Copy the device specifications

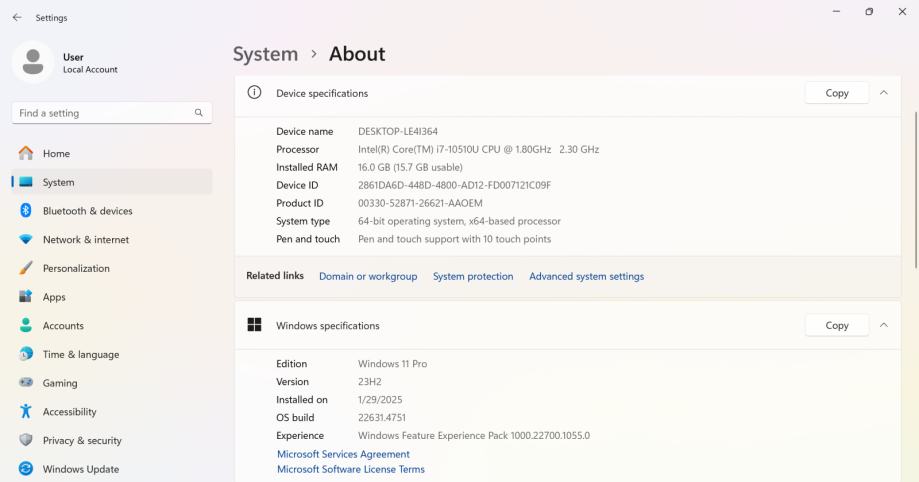837,93
